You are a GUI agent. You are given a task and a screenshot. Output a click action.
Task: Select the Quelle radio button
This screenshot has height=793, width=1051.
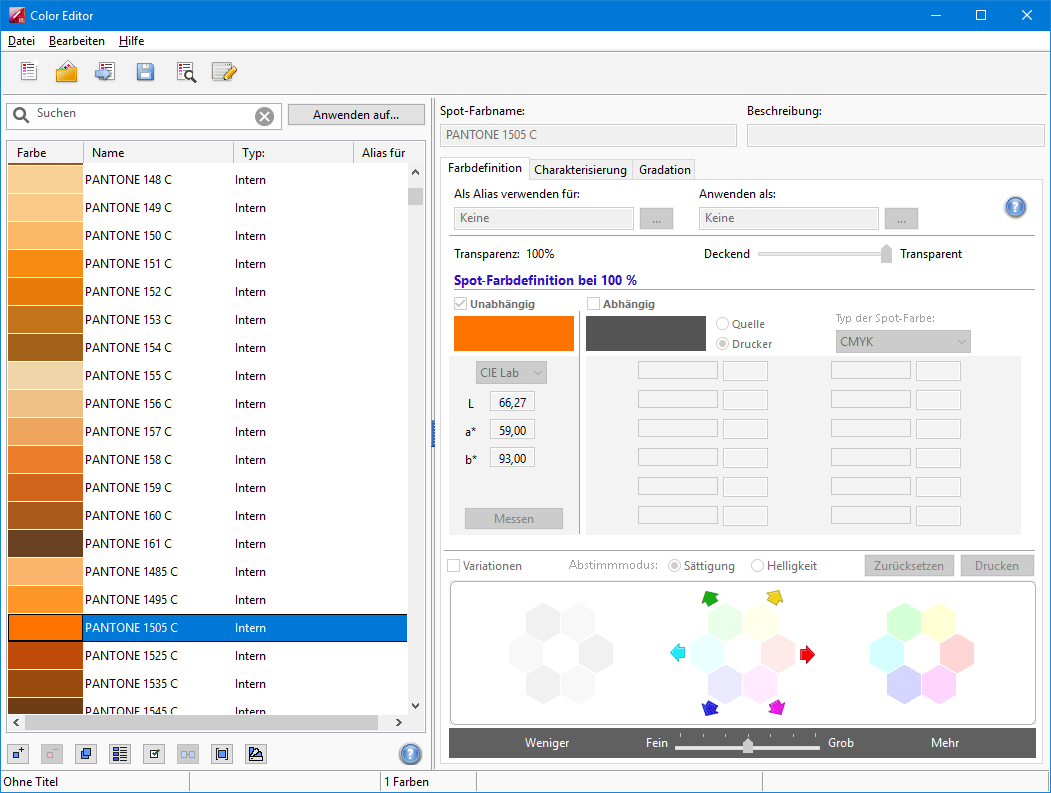pyautogui.click(x=722, y=324)
